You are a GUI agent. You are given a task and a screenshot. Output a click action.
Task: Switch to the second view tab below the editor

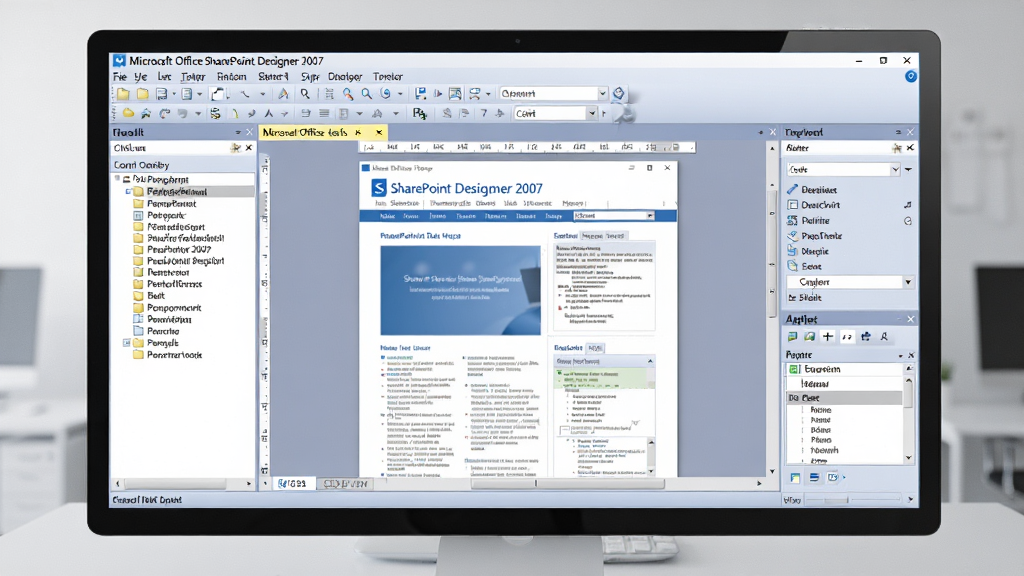click(x=345, y=484)
